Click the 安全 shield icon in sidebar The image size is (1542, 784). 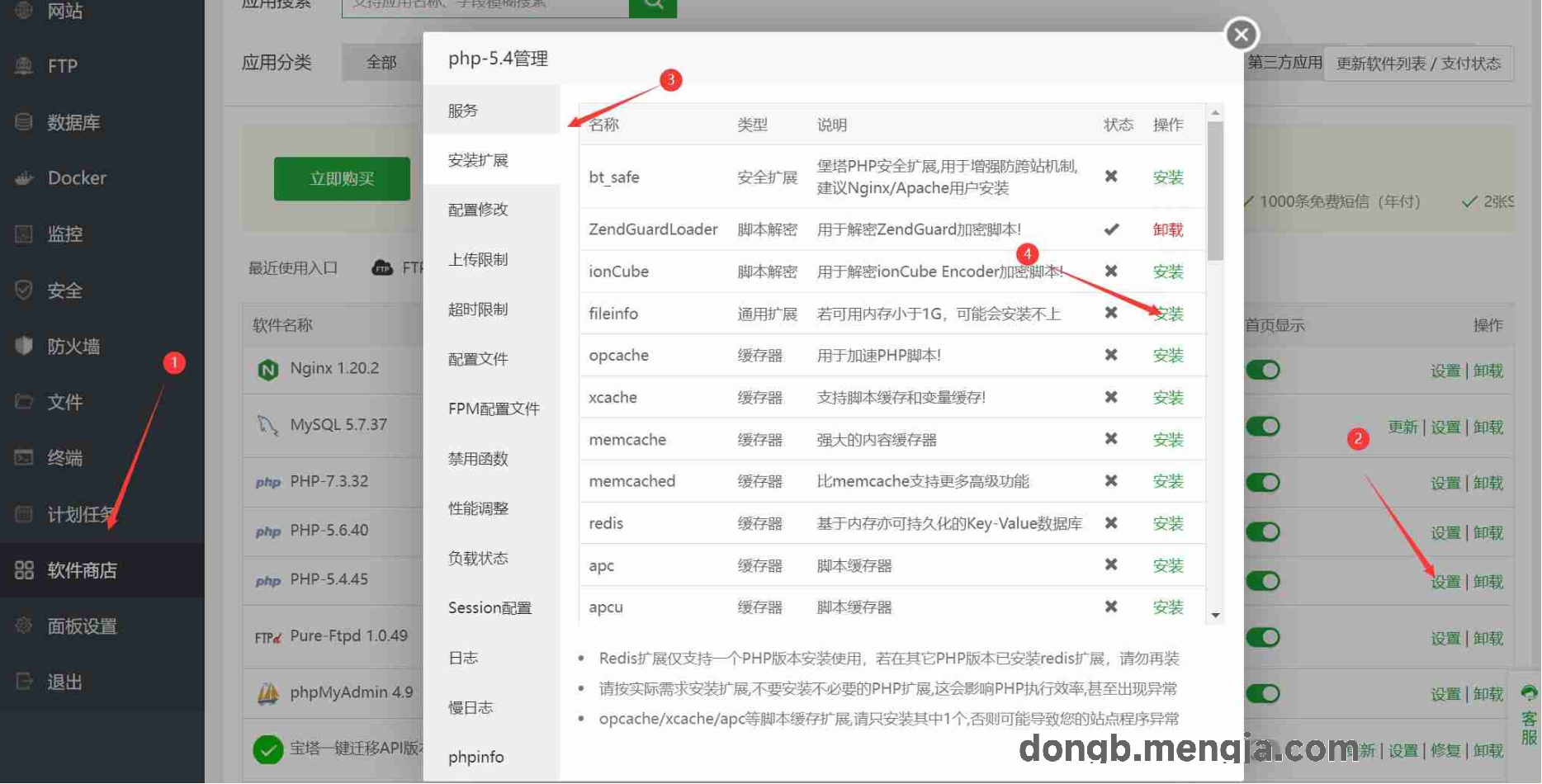click(x=24, y=290)
